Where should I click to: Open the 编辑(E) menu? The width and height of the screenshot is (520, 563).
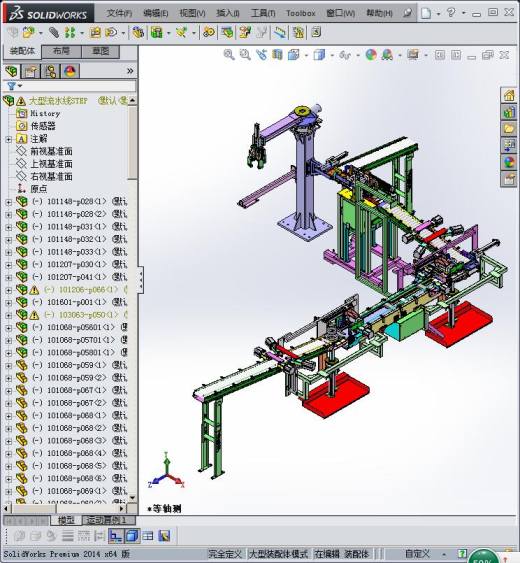tap(155, 13)
